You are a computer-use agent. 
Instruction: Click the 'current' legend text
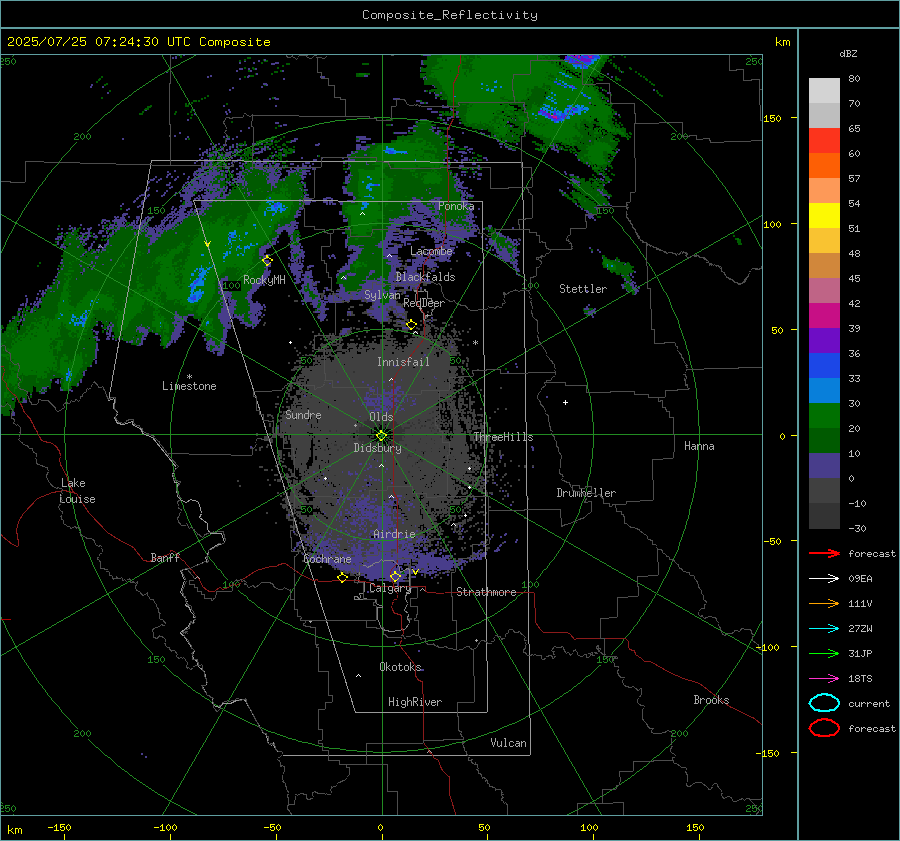869,703
